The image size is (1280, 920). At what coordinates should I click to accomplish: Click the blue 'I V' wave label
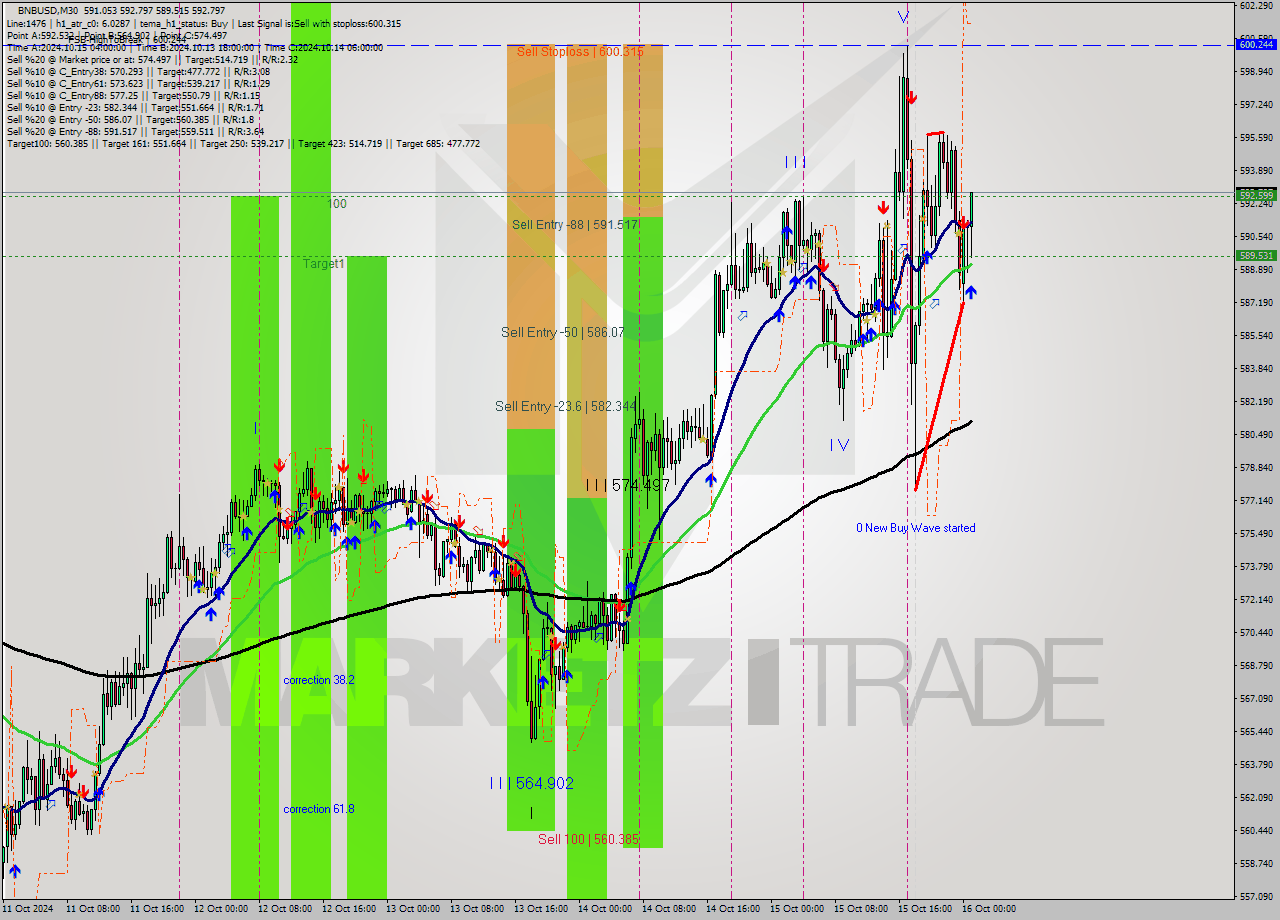tap(839, 444)
